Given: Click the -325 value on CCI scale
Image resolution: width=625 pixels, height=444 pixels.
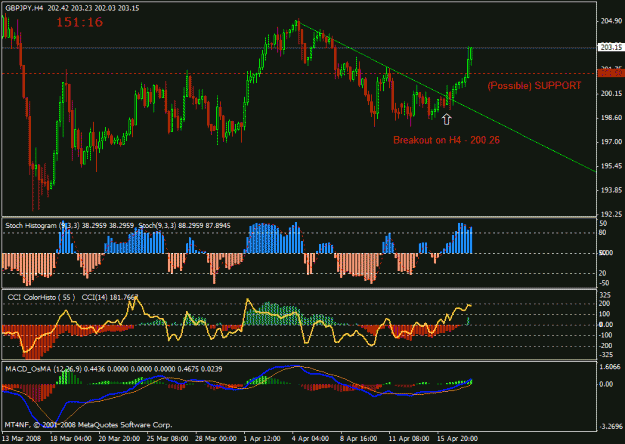Looking at the screenshot, I should click(605, 354).
